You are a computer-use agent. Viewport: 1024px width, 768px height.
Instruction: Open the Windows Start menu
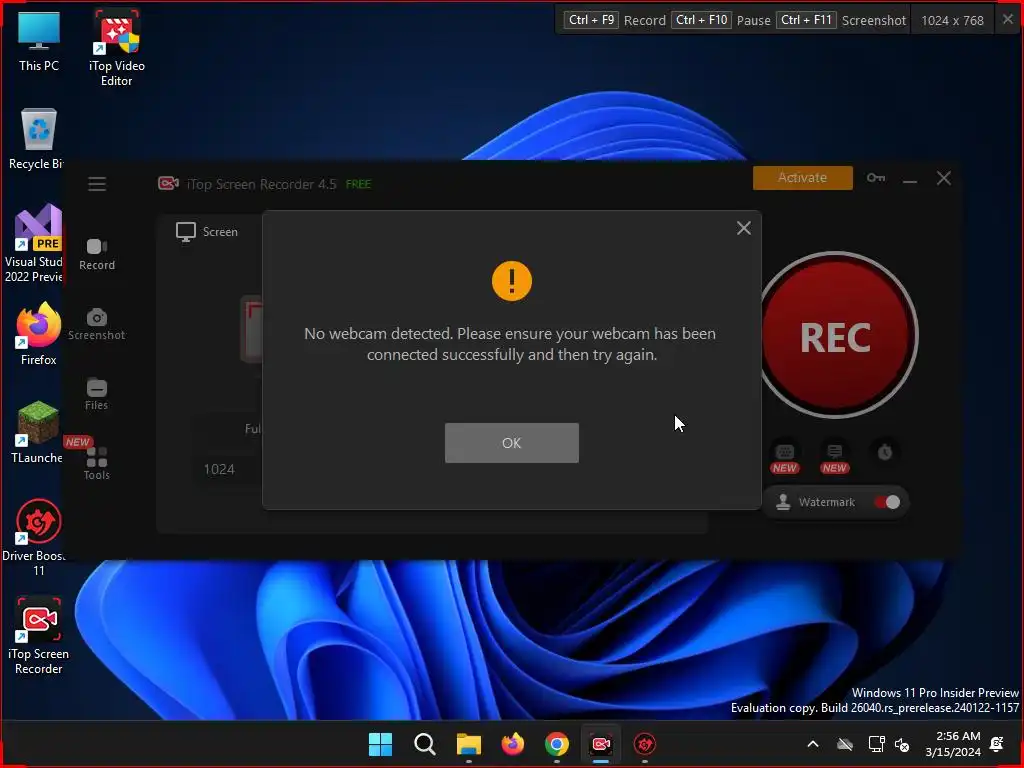(x=380, y=744)
